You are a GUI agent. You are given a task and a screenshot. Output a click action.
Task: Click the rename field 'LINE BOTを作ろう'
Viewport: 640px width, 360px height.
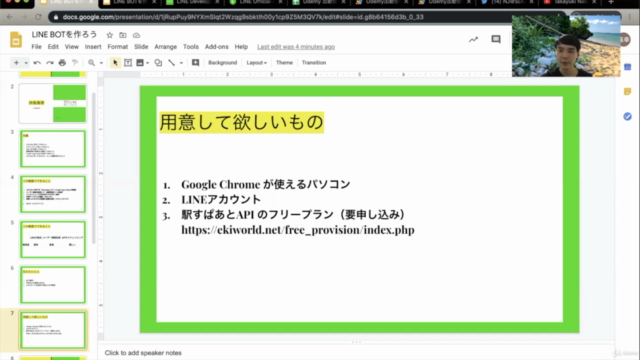[64, 35]
